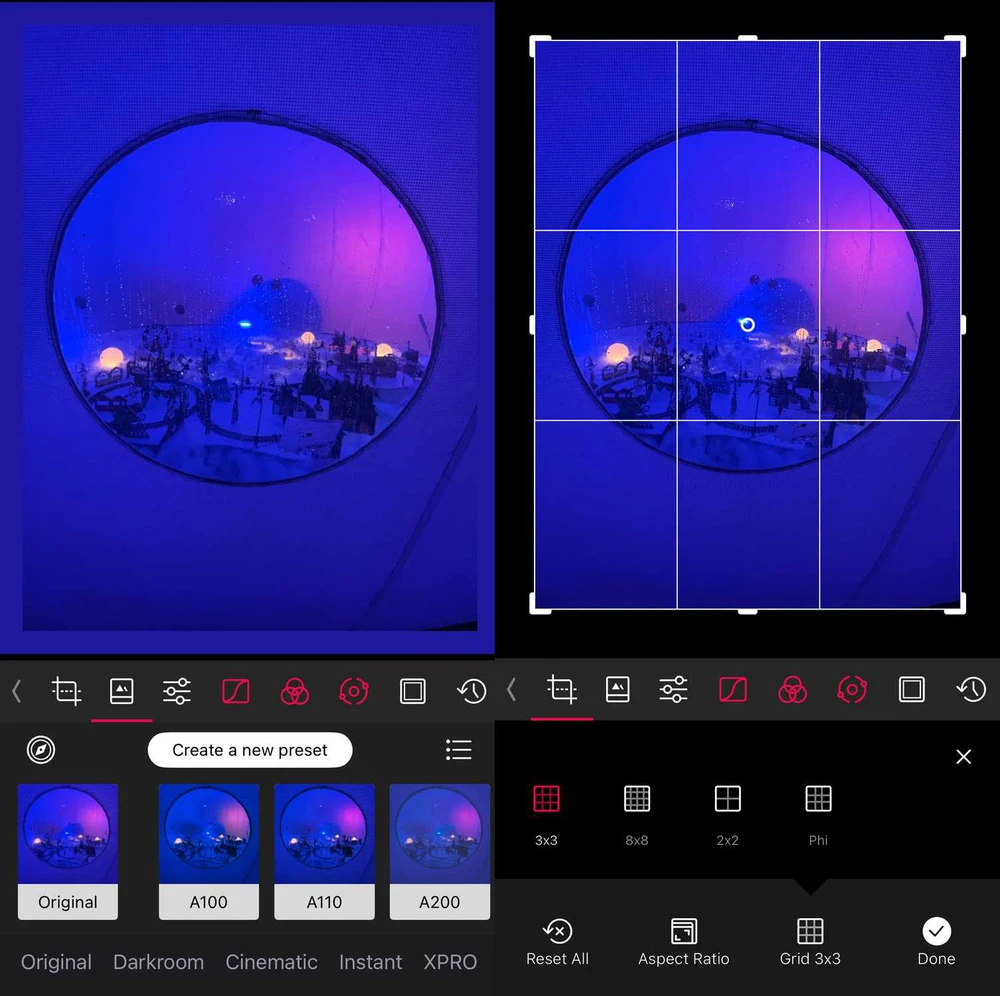
Task: Open the Crop tool
Action: tap(66, 690)
